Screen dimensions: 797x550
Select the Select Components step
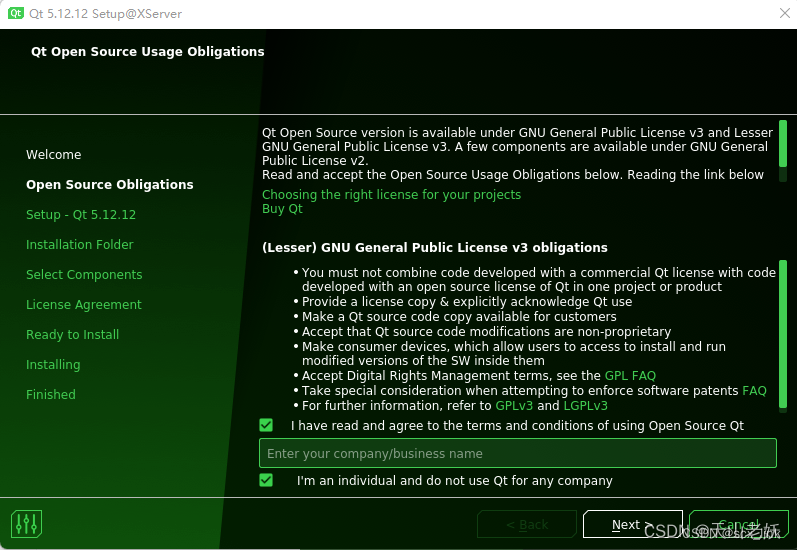coord(84,274)
